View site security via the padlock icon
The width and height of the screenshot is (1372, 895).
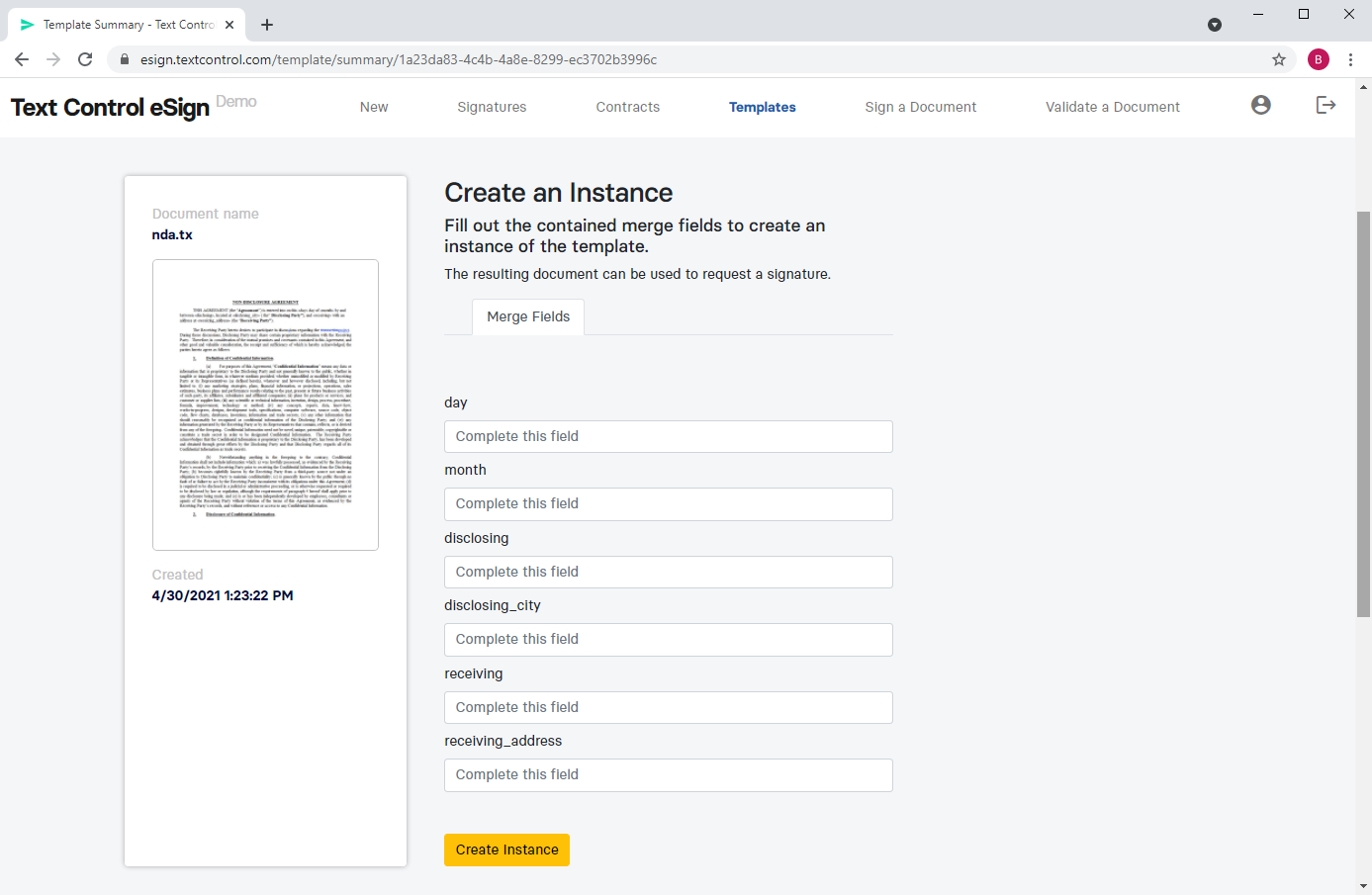125,59
